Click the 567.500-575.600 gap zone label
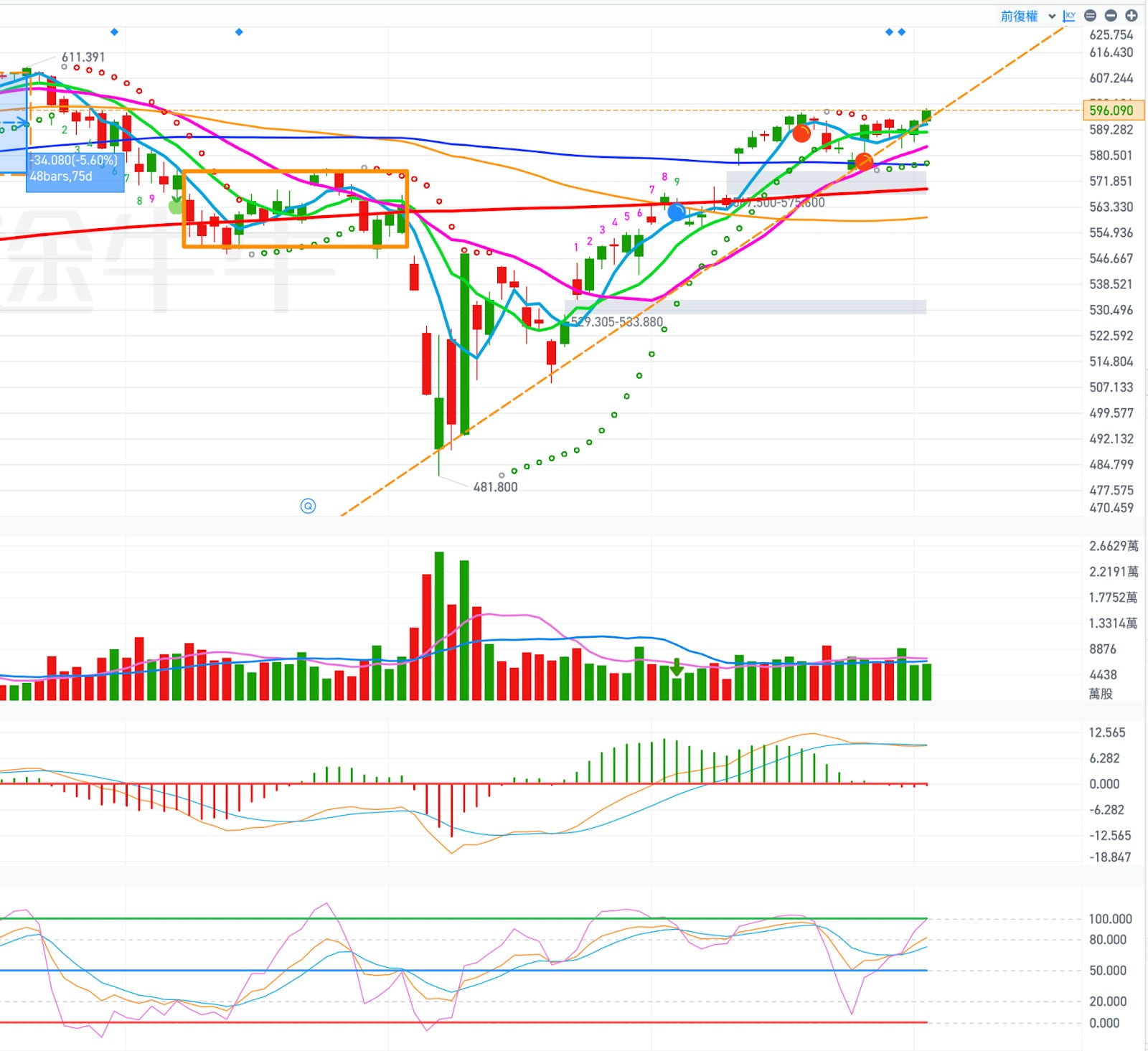The width and height of the screenshot is (1148, 1051). (x=778, y=203)
